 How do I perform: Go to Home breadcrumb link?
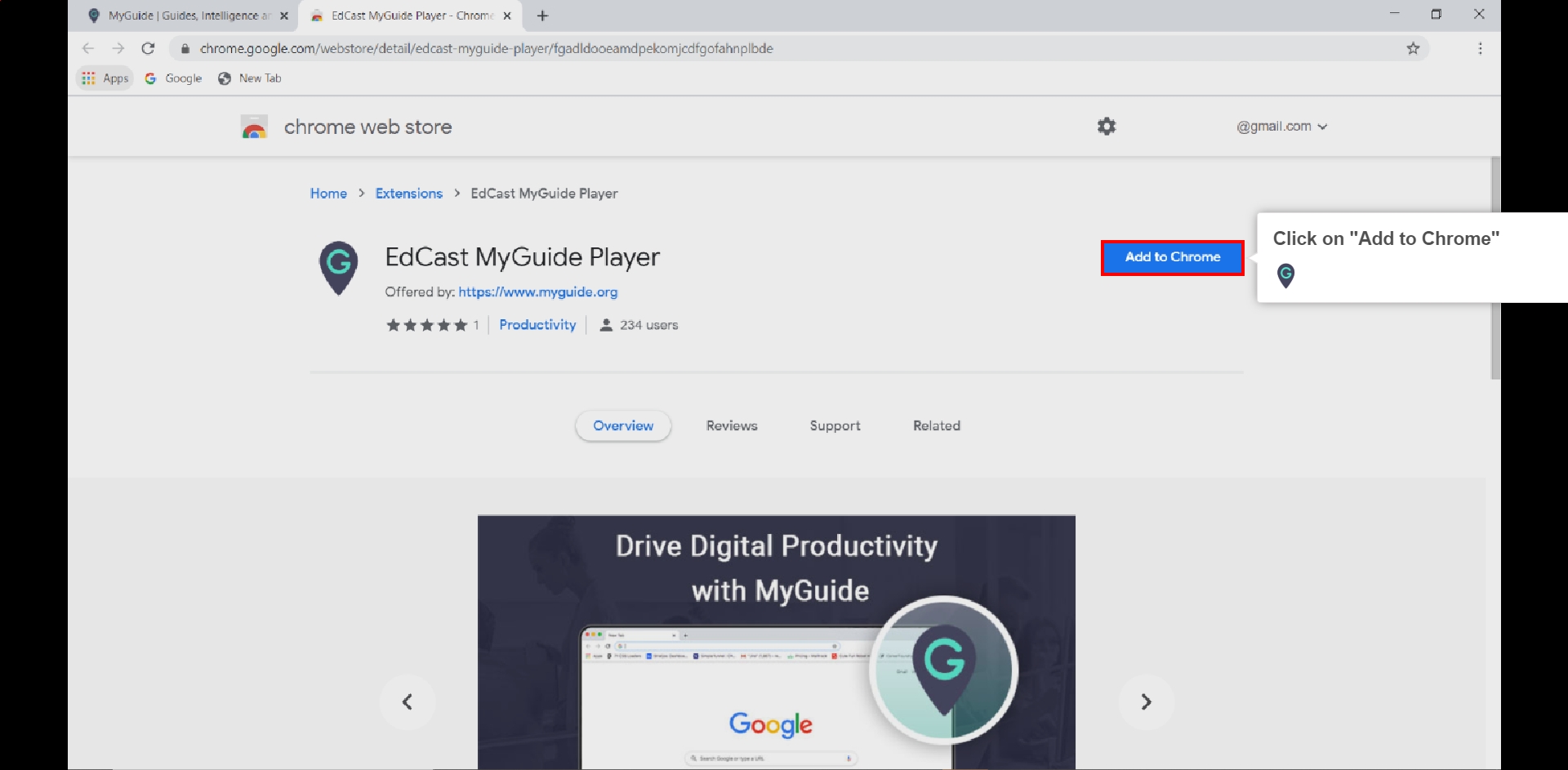click(x=328, y=194)
